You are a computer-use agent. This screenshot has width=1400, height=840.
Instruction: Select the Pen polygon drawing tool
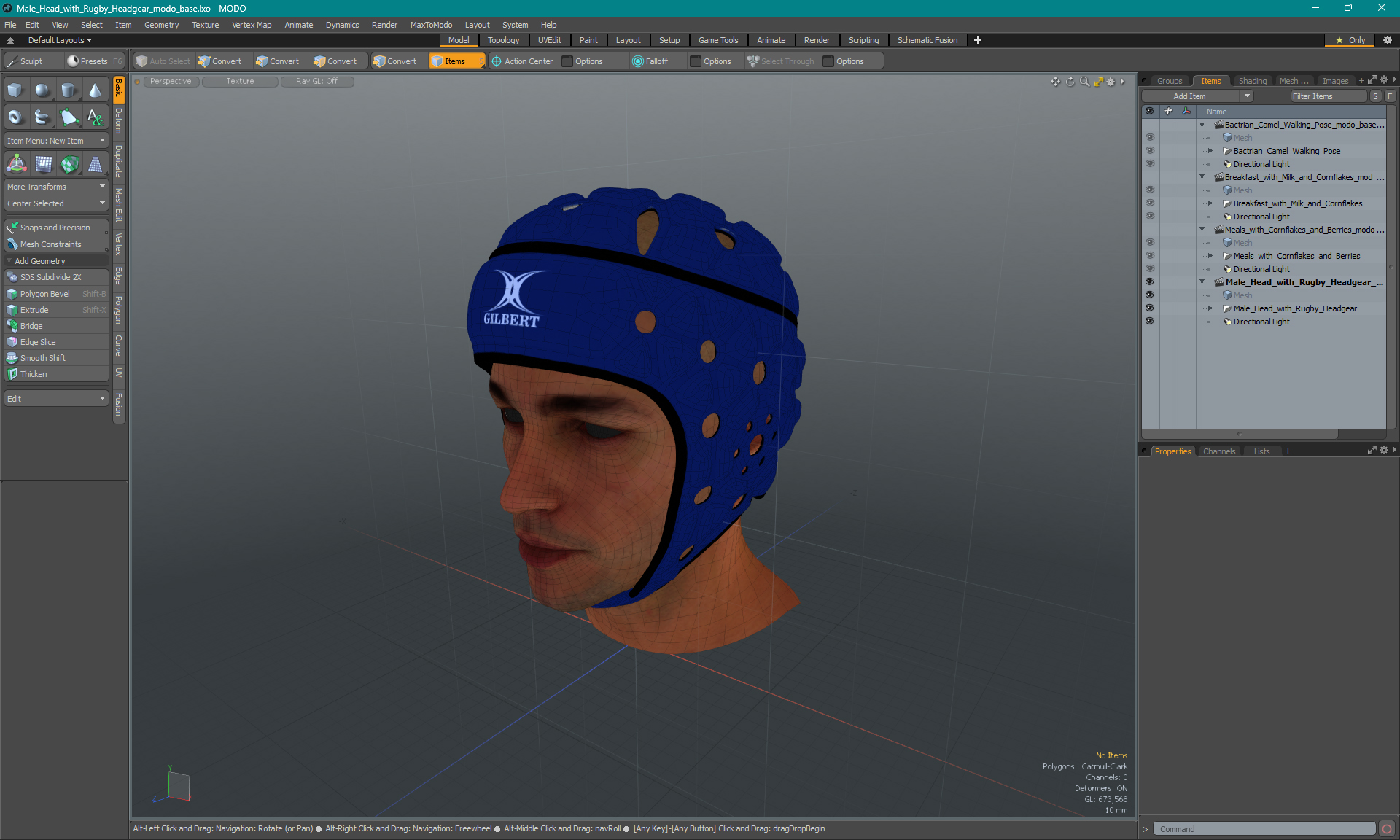pyautogui.click(x=69, y=117)
